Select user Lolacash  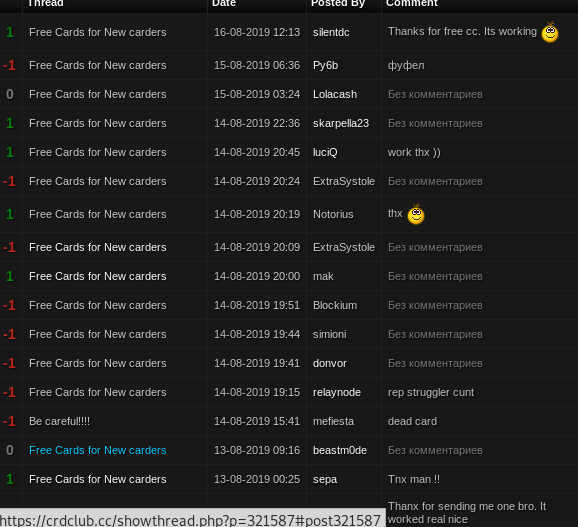[335, 94]
